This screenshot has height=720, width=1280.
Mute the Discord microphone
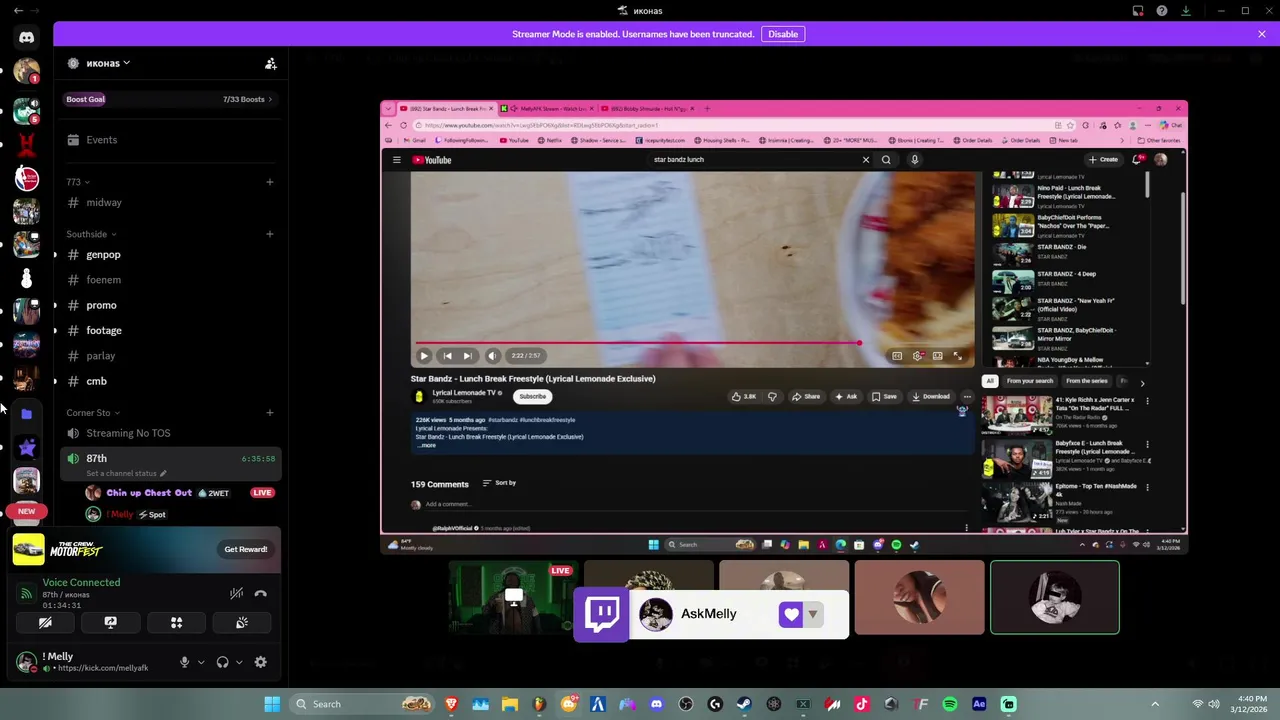pyautogui.click(x=184, y=662)
